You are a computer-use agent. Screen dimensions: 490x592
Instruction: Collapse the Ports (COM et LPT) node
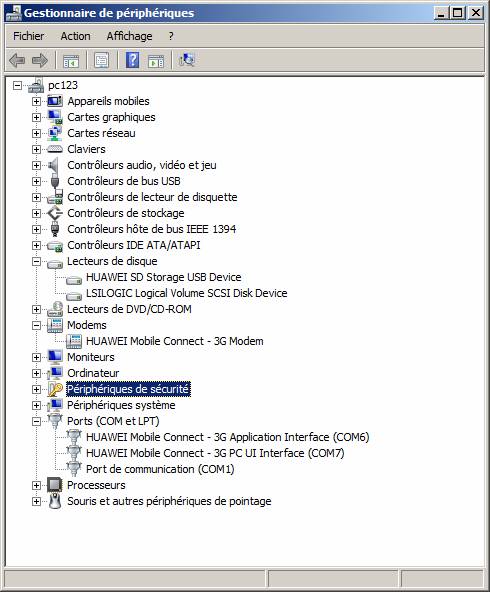tap(36, 421)
